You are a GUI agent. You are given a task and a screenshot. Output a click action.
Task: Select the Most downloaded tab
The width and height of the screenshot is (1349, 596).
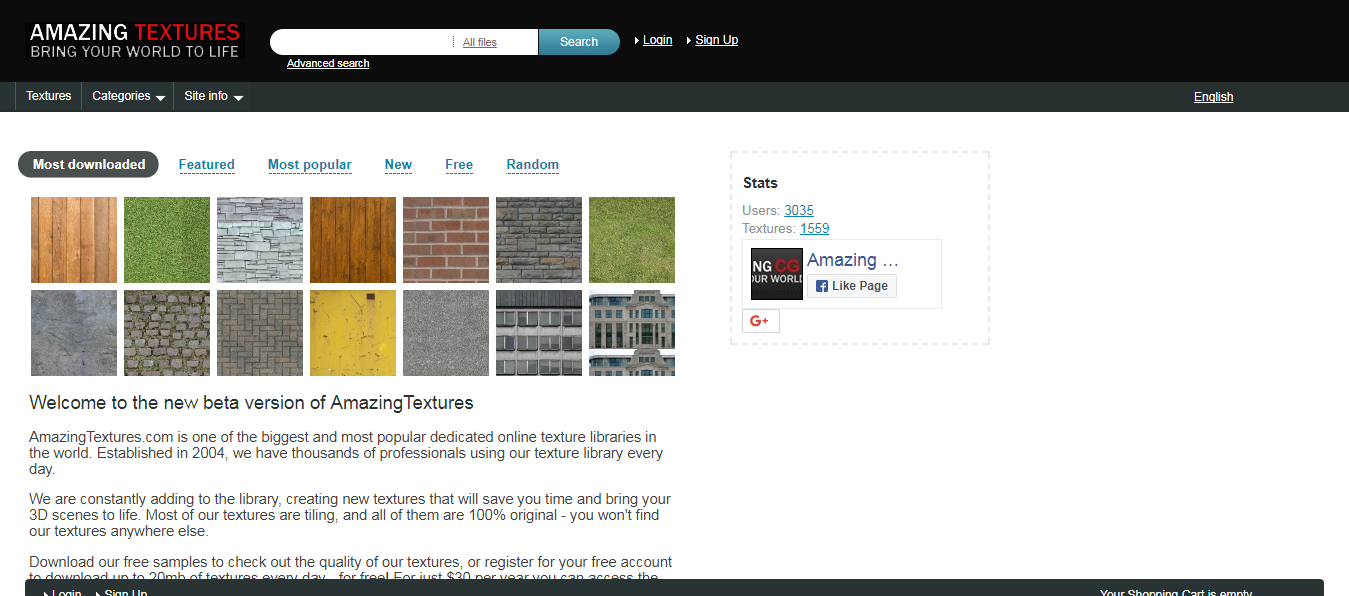(89, 165)
